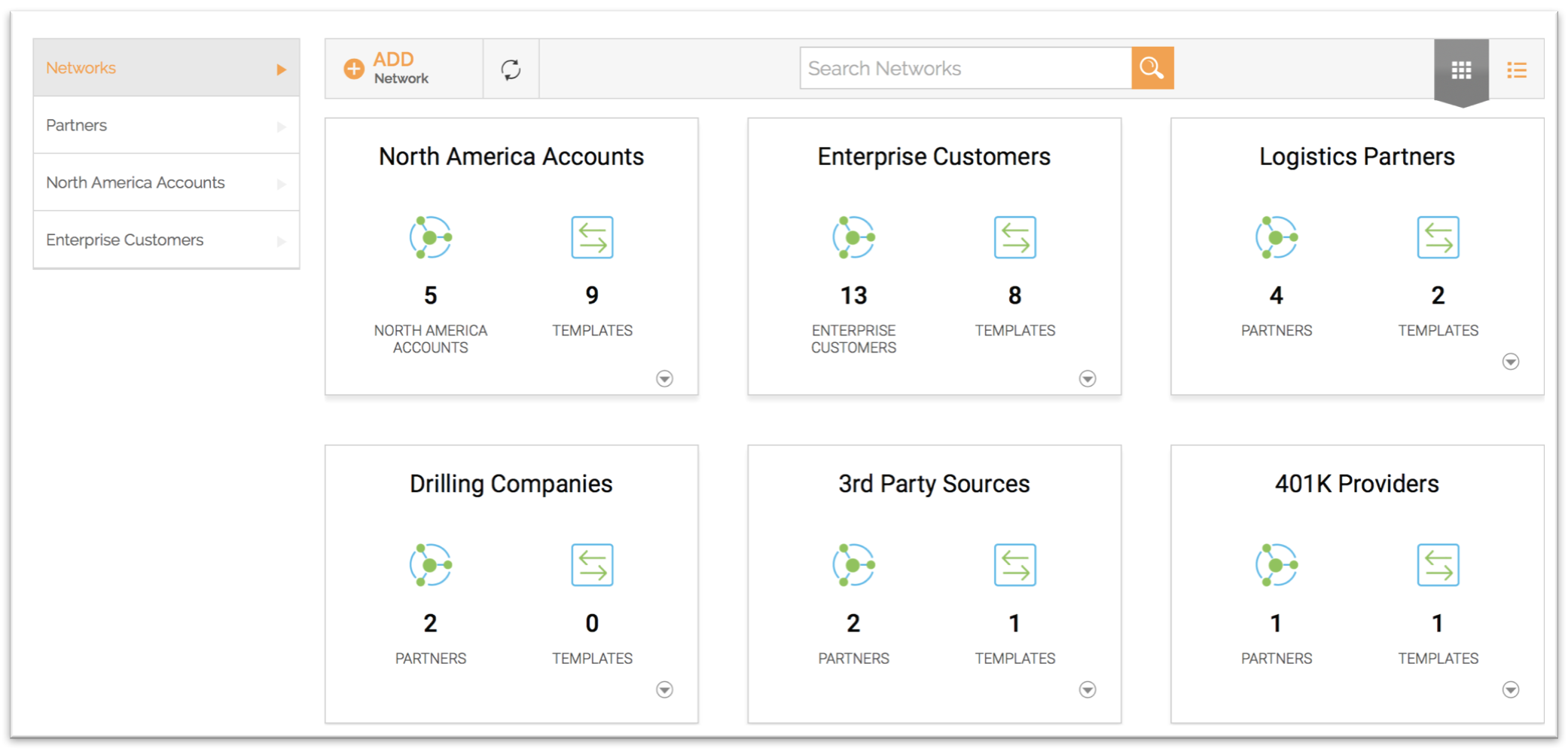
Task: Click the refresh networks icon
Action: pos(511,68)
